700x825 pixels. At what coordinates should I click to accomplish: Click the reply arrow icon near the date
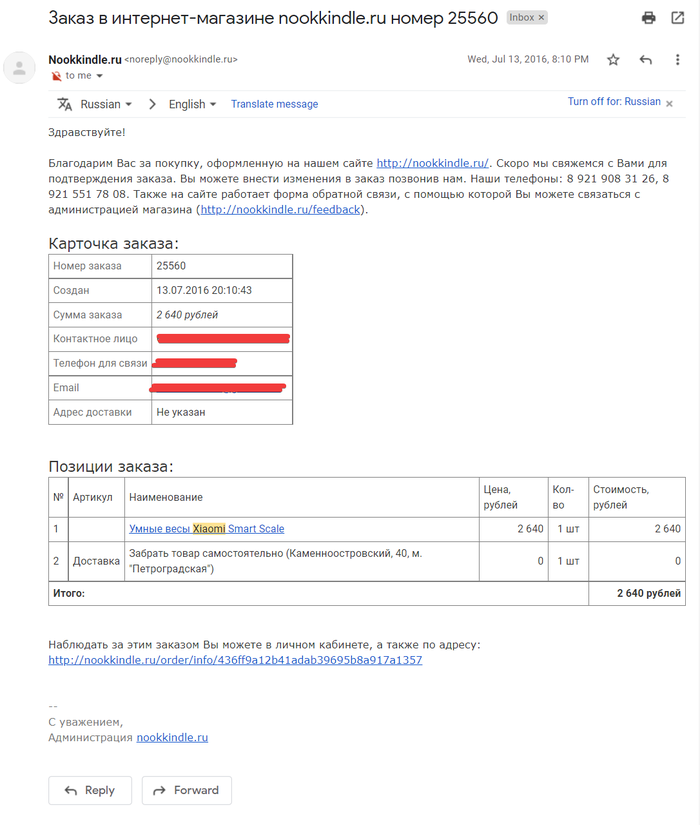tap(645, 60)
